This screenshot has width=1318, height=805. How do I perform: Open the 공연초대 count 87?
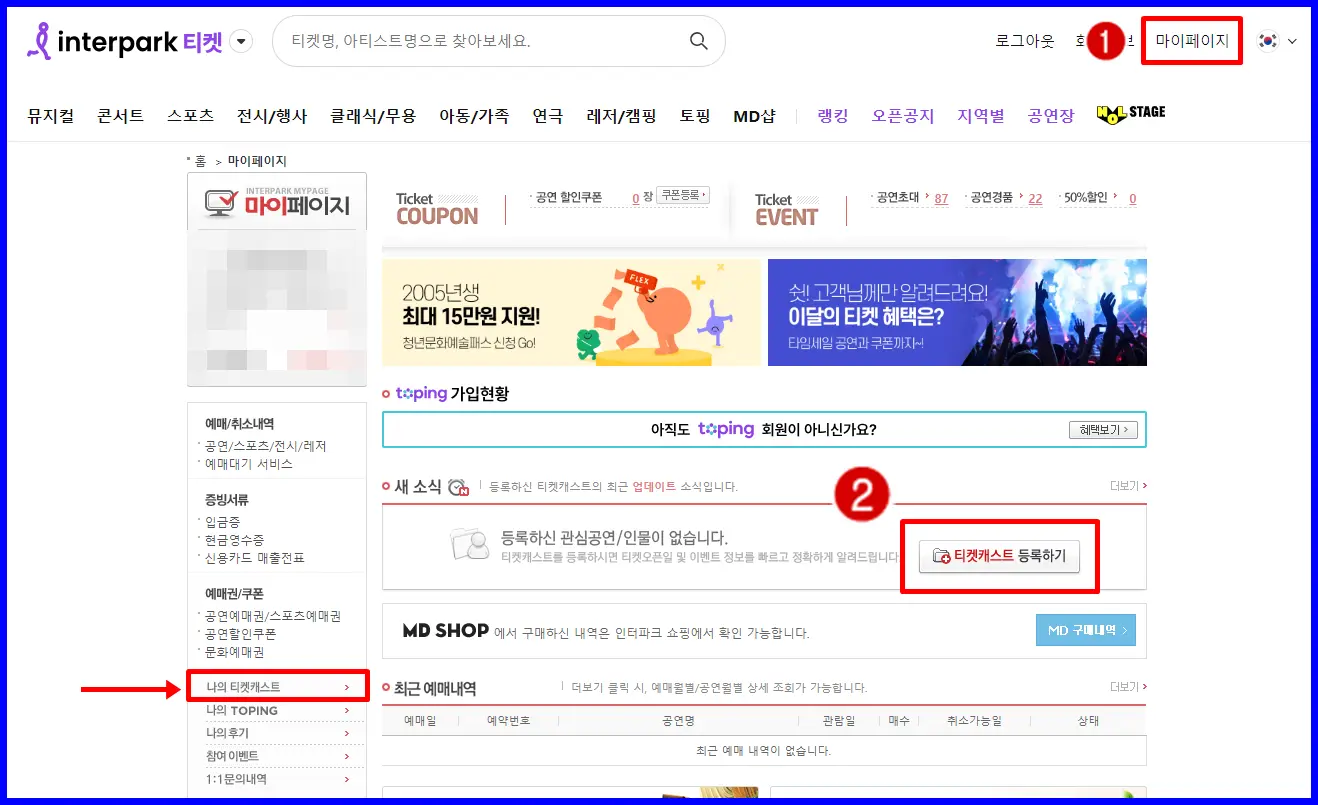tap(941, 199)
